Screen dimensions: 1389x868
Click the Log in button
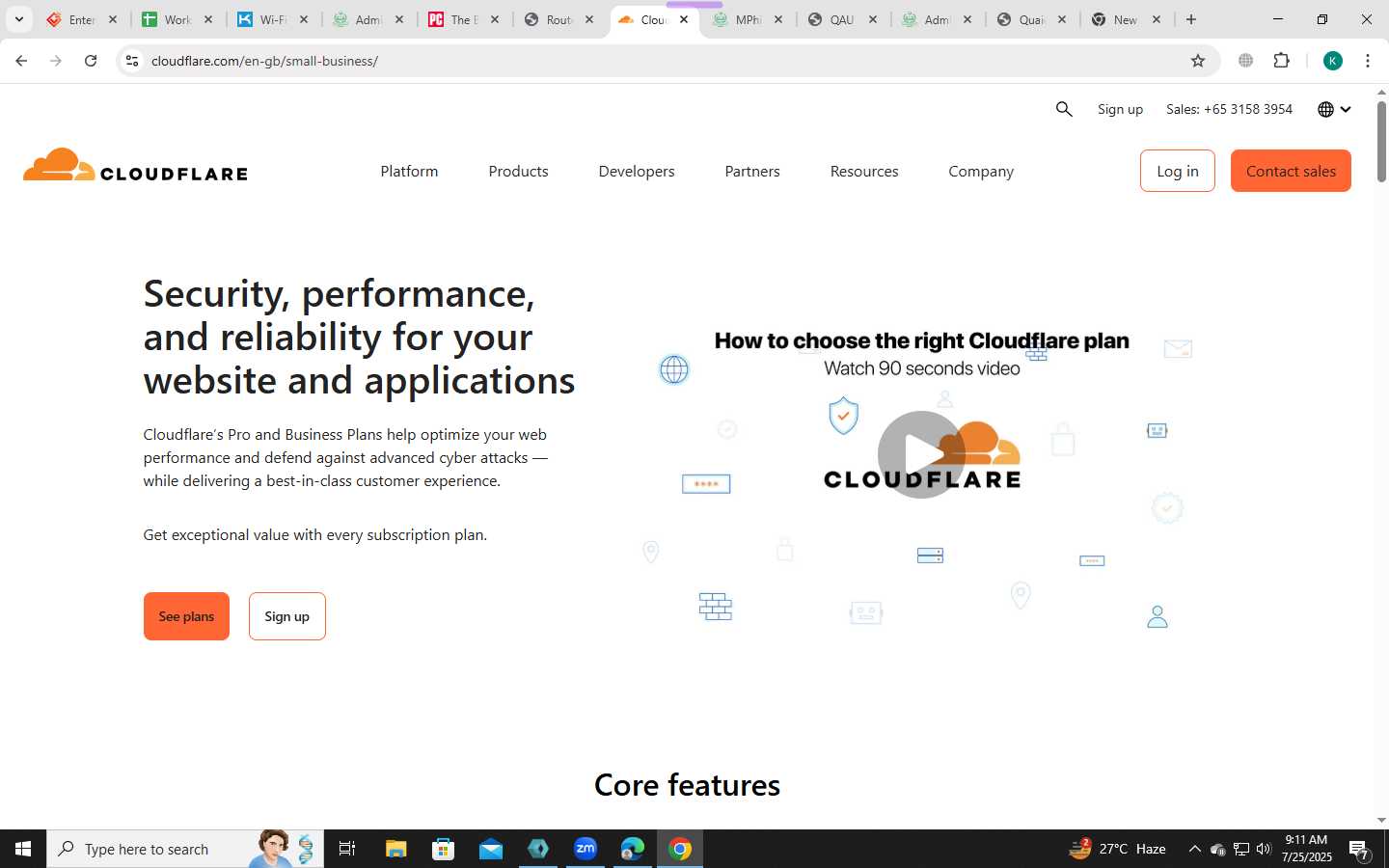(x=1178, y=171)
